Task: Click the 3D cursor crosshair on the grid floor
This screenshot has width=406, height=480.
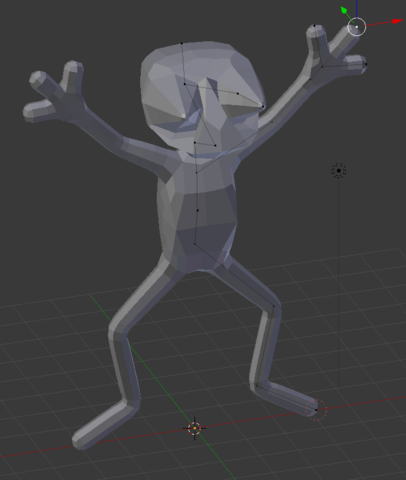Action: coord(195,428)
